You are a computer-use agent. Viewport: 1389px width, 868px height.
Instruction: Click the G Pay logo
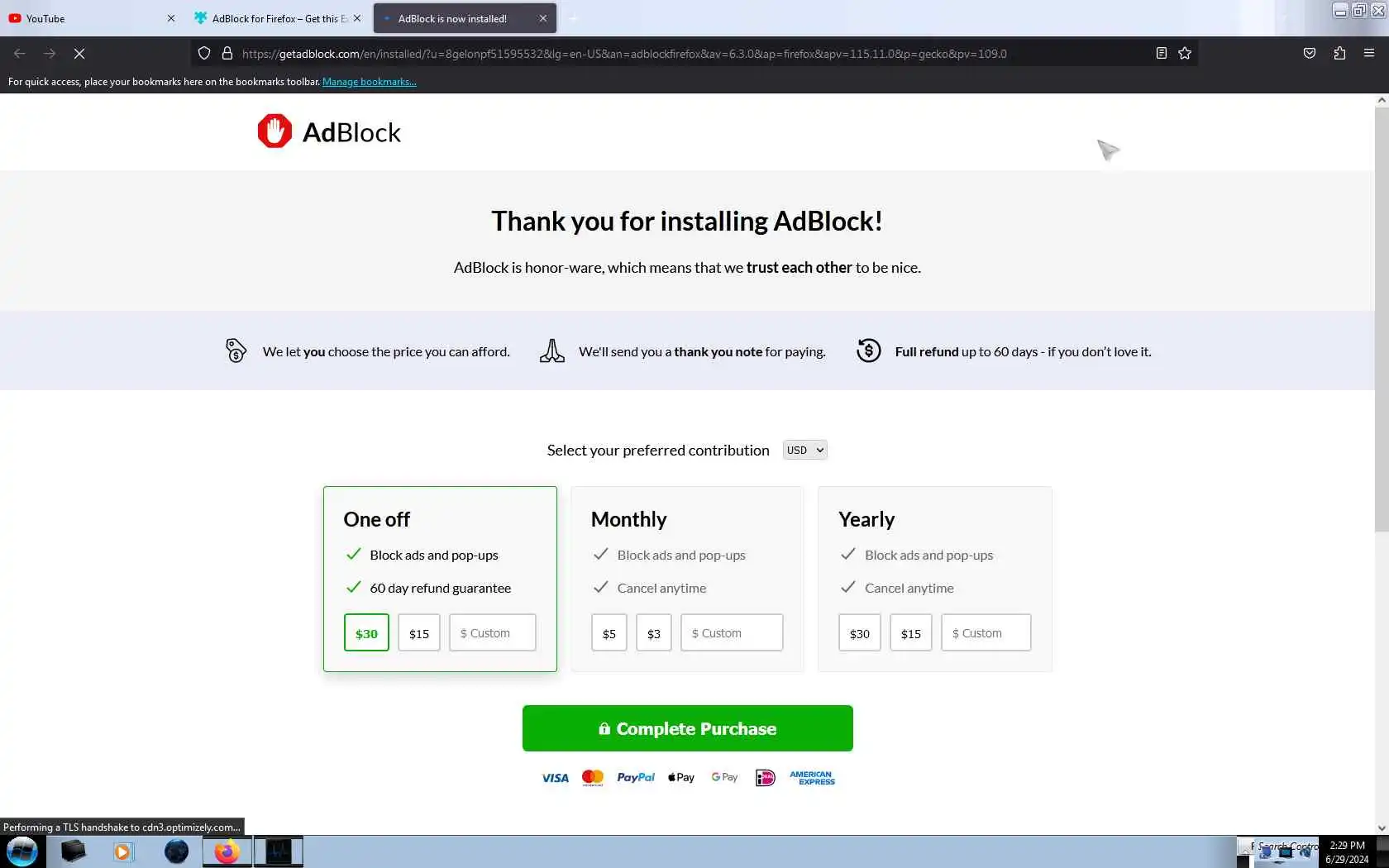pos(724,778)
